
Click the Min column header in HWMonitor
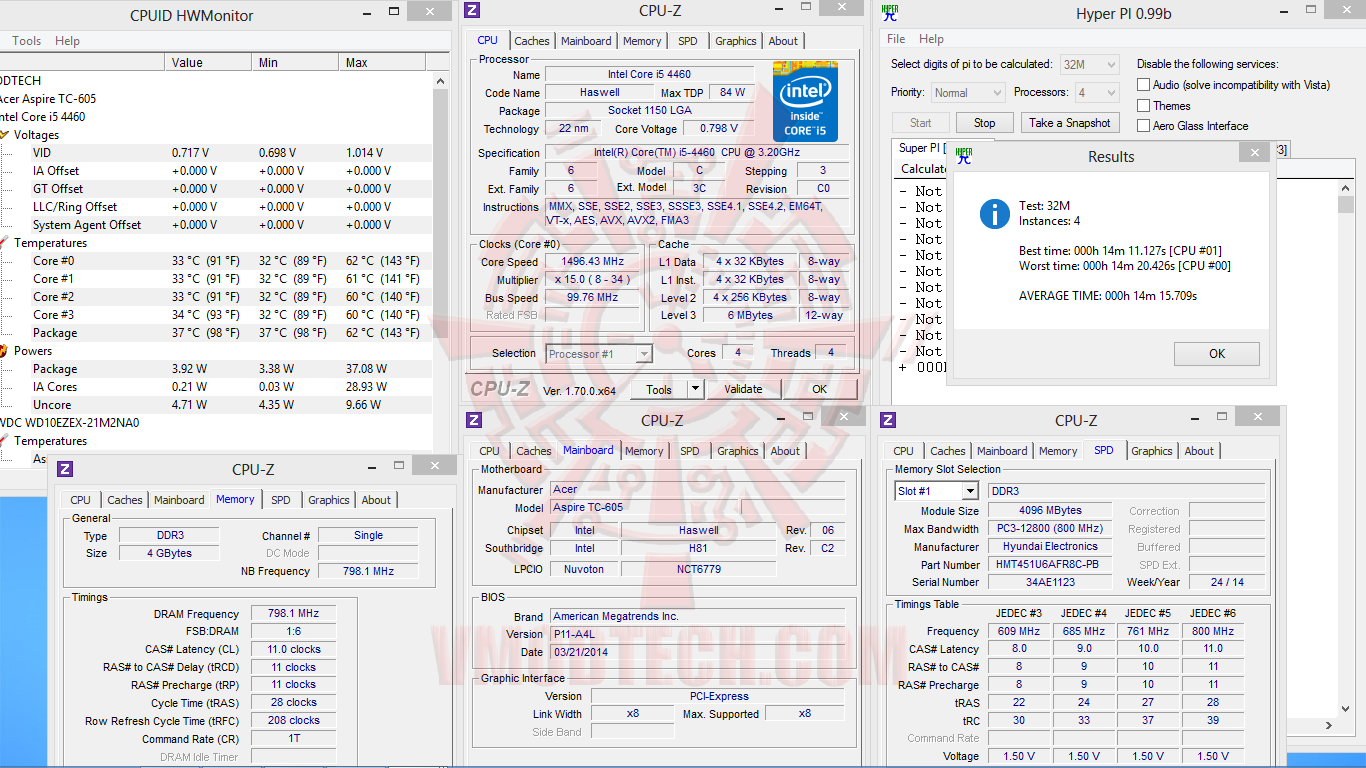[x=296, y=62]
